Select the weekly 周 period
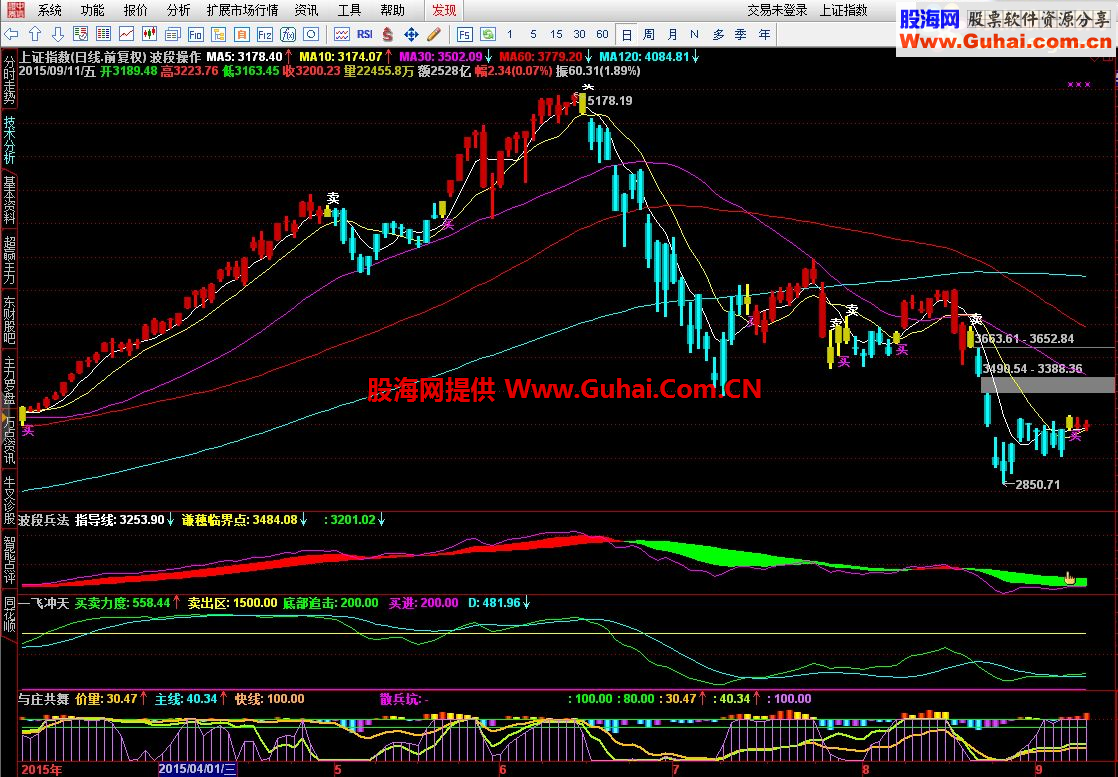 point(649,34)
